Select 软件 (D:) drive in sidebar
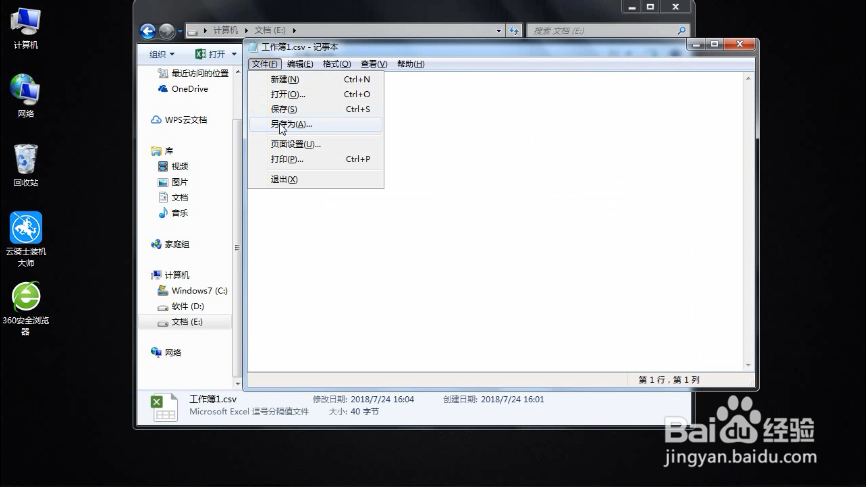Viewport: 866px width, 487px height. (x=181, y=306)
